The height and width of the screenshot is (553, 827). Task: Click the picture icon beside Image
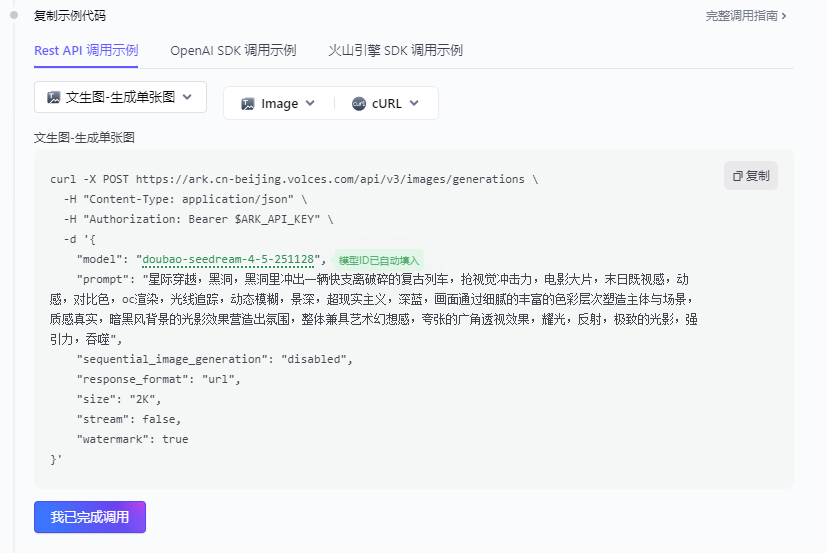[247, 103]
